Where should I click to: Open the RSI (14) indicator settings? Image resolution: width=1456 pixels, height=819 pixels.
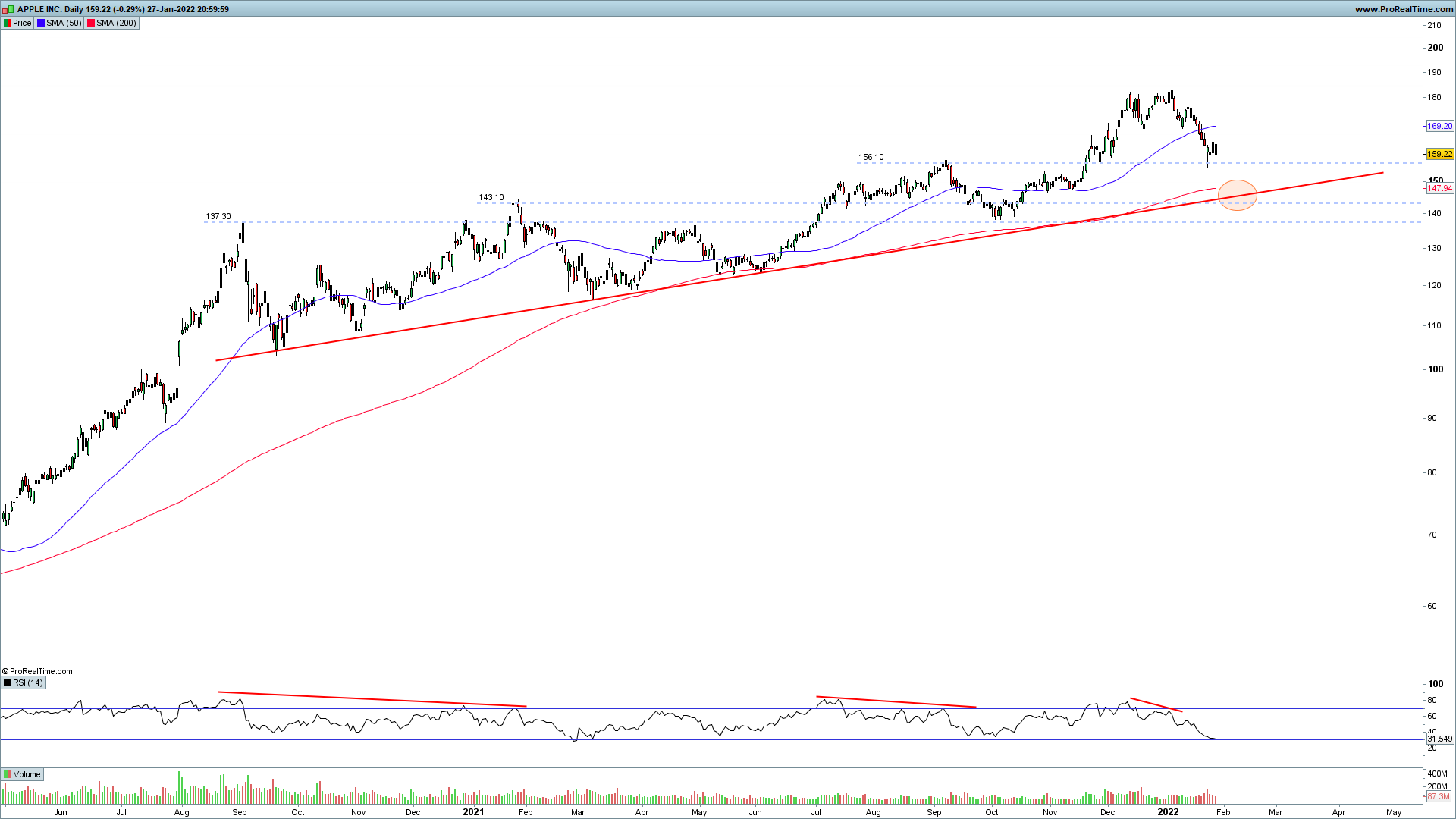point(24,682)
